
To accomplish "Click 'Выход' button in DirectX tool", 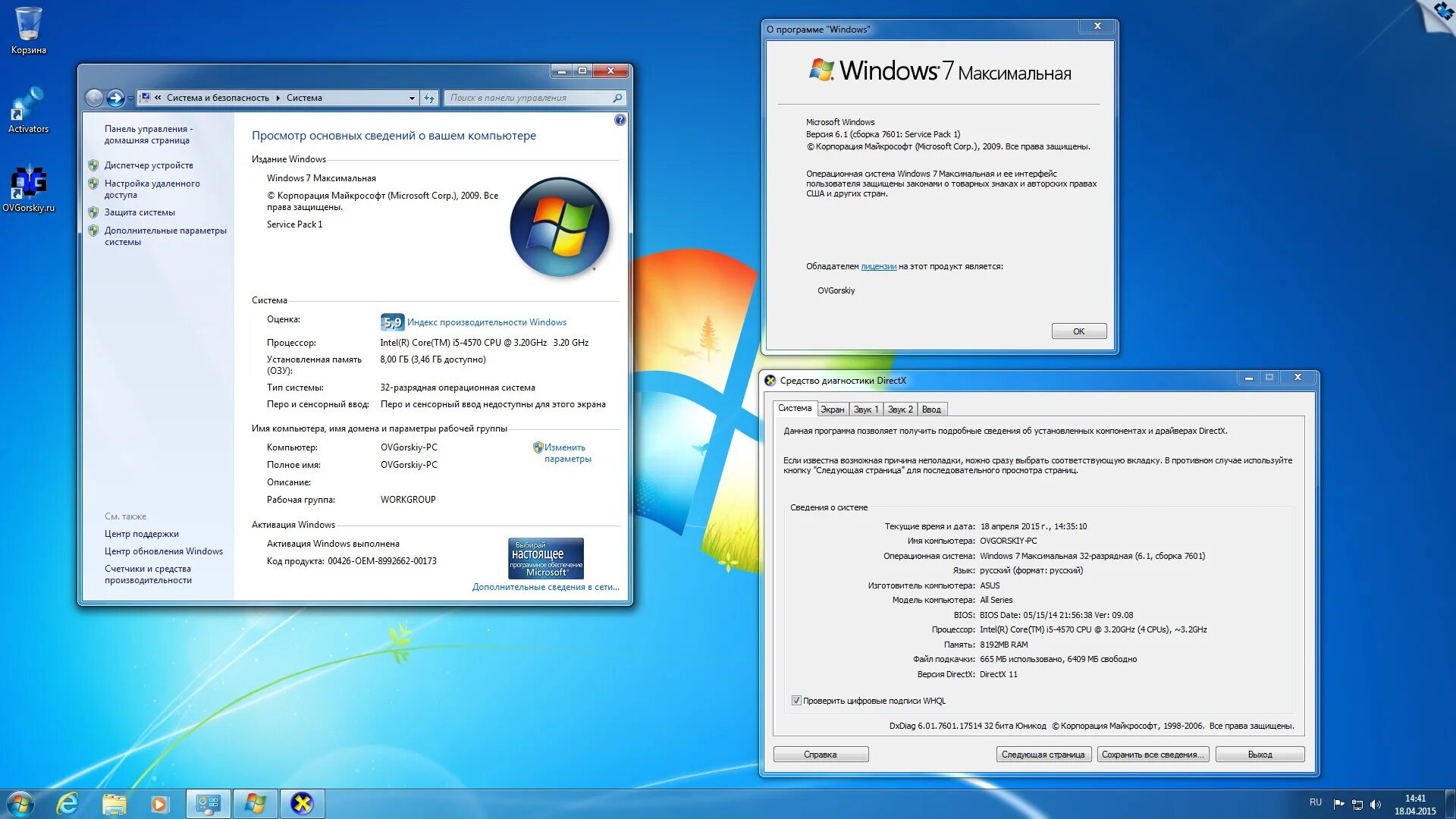I will pos(1260,755).
